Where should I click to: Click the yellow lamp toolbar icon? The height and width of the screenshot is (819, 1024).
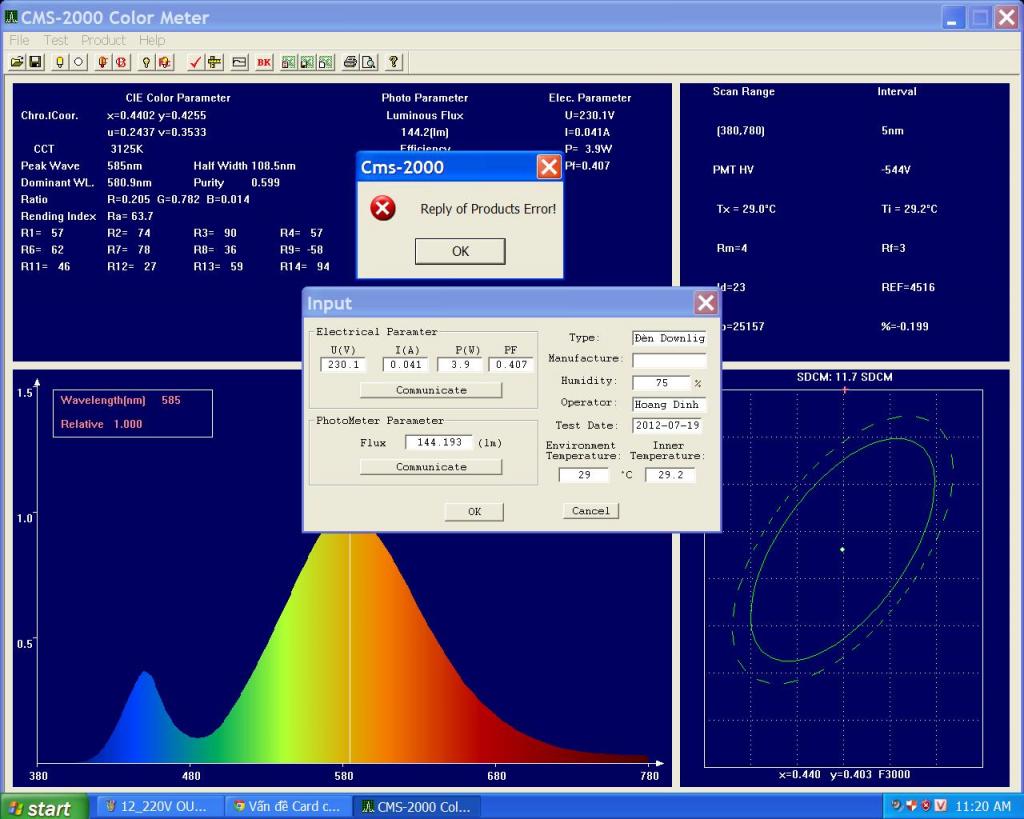tap(60, 62)
